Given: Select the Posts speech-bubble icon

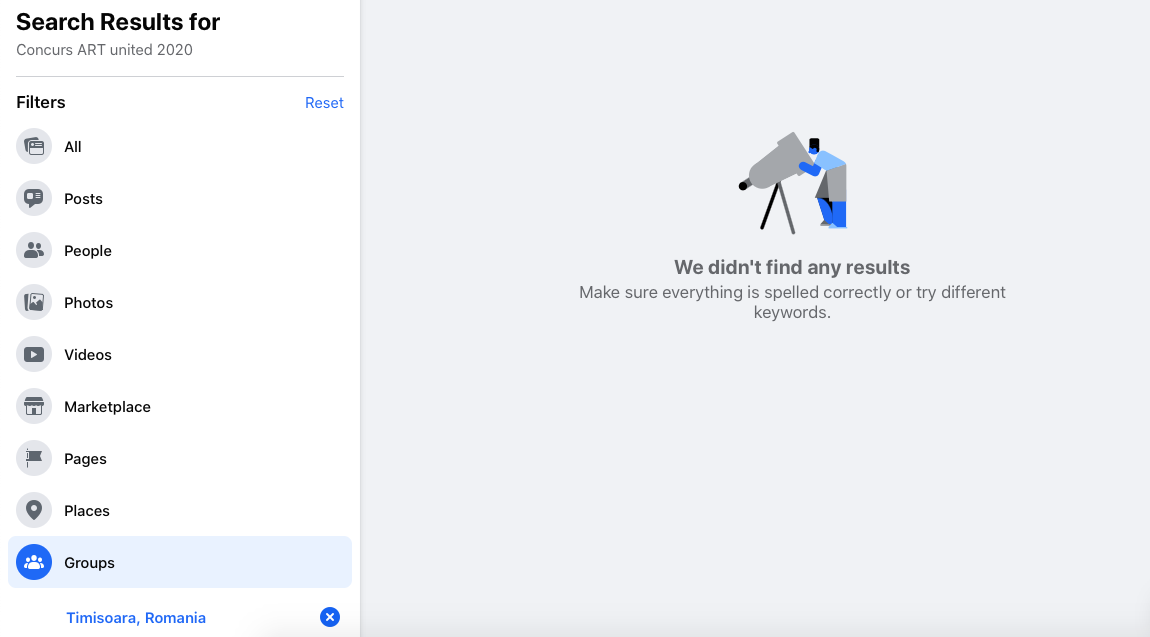Looking at the screenshot, I should click(x=34, y=199).
